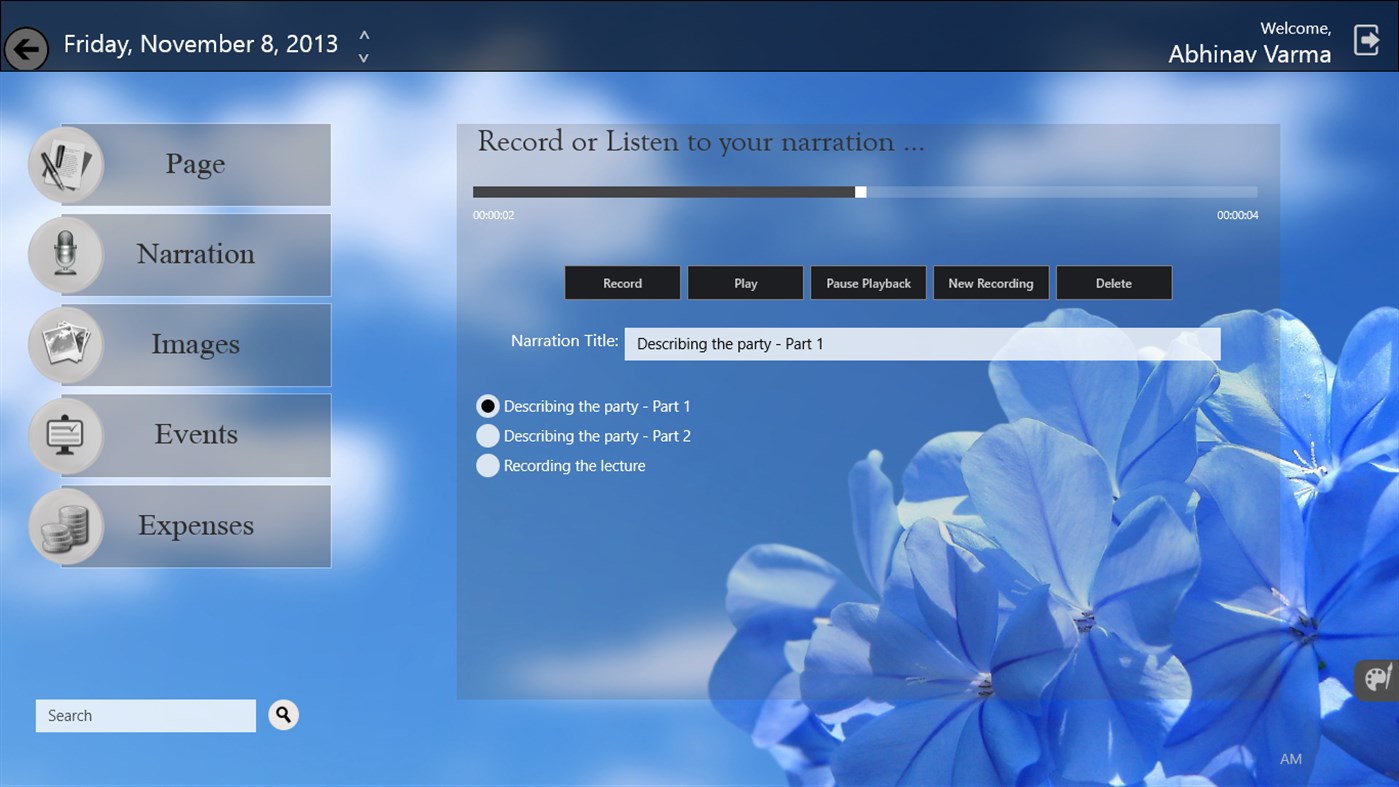Open the paint palette theme icon
The height and width of the screenshot is (787, 1399).
coord(1378,678)
